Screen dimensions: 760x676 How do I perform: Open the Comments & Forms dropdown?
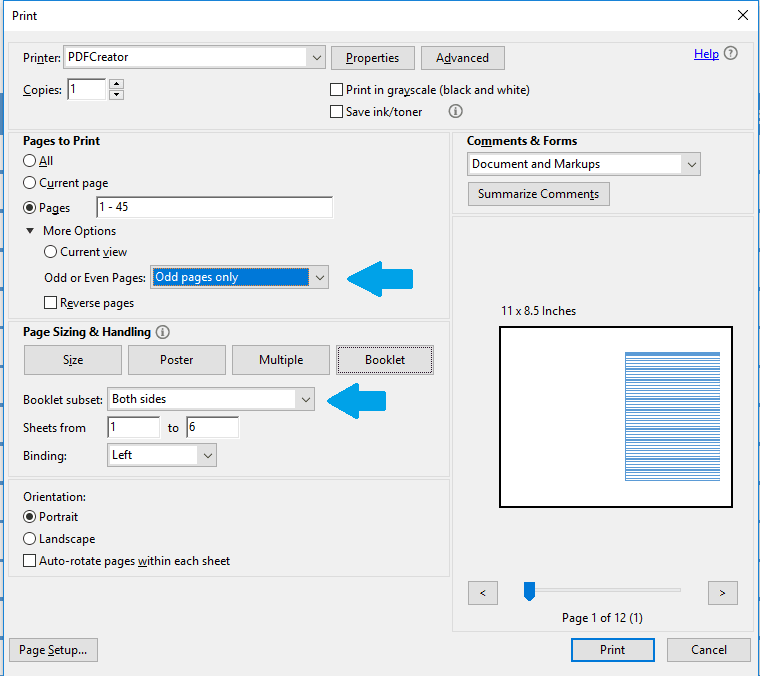tap(584, 164)
